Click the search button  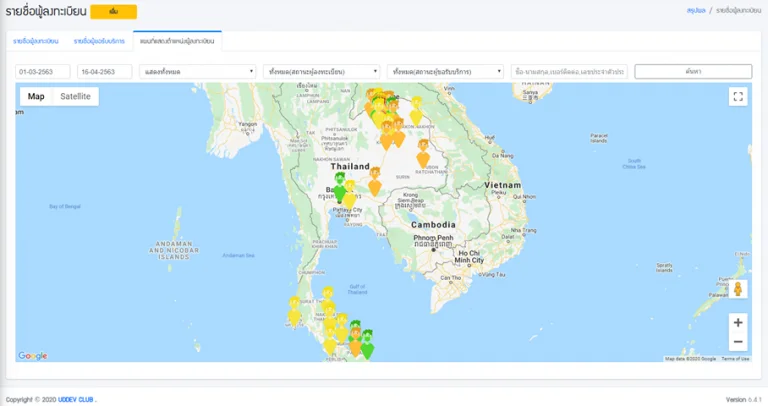tap(693, 72)
